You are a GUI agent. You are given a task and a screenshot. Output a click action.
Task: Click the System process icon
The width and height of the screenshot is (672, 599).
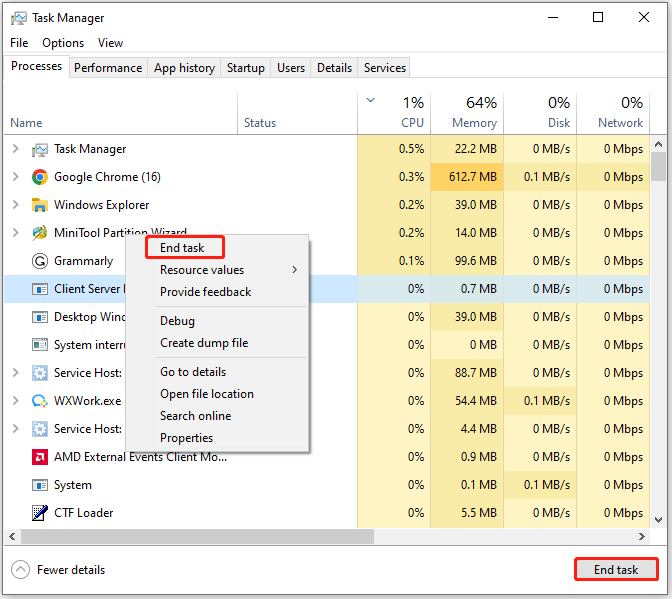[40, 485]
